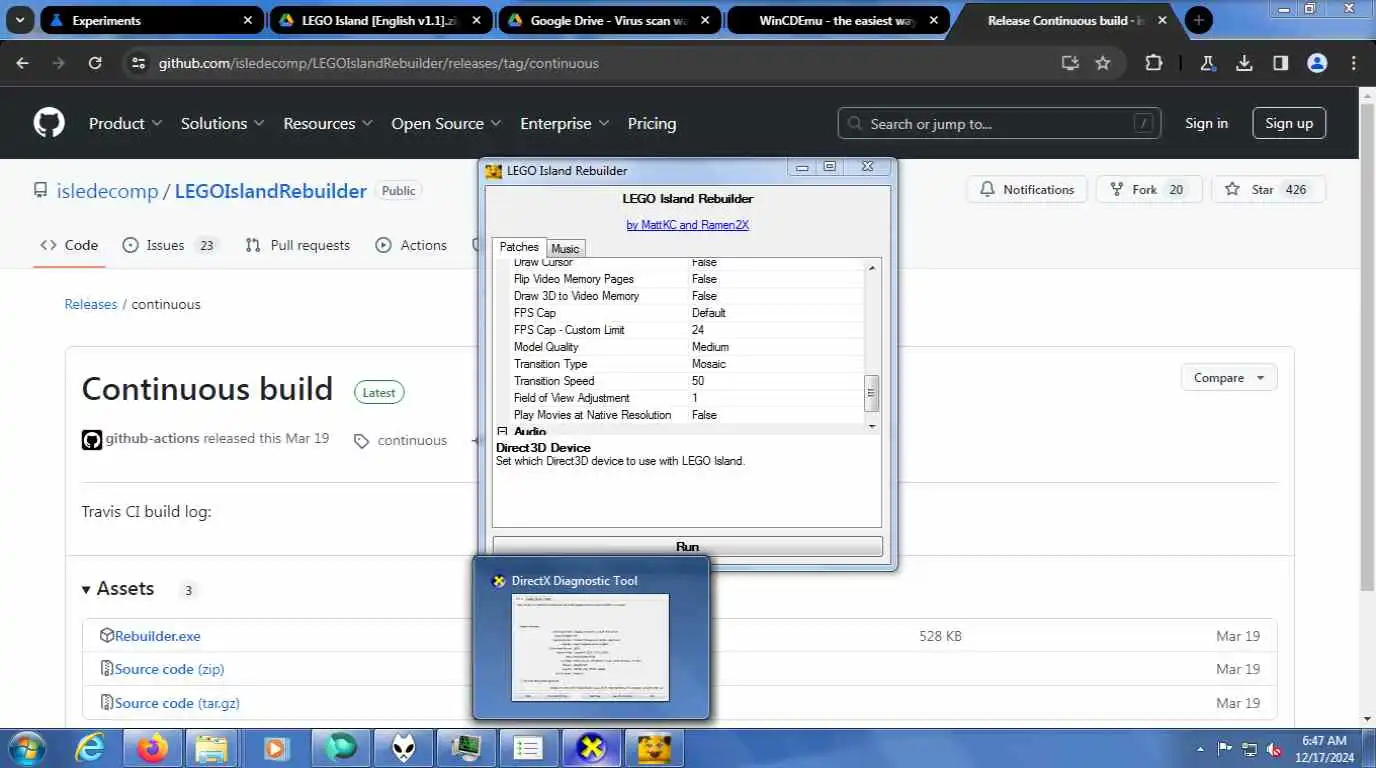The height and width of the screenshot is (768, 1376).
Task: Switch to LEGO Island Rebuilder taskbar icon
Action: (654, 748)
